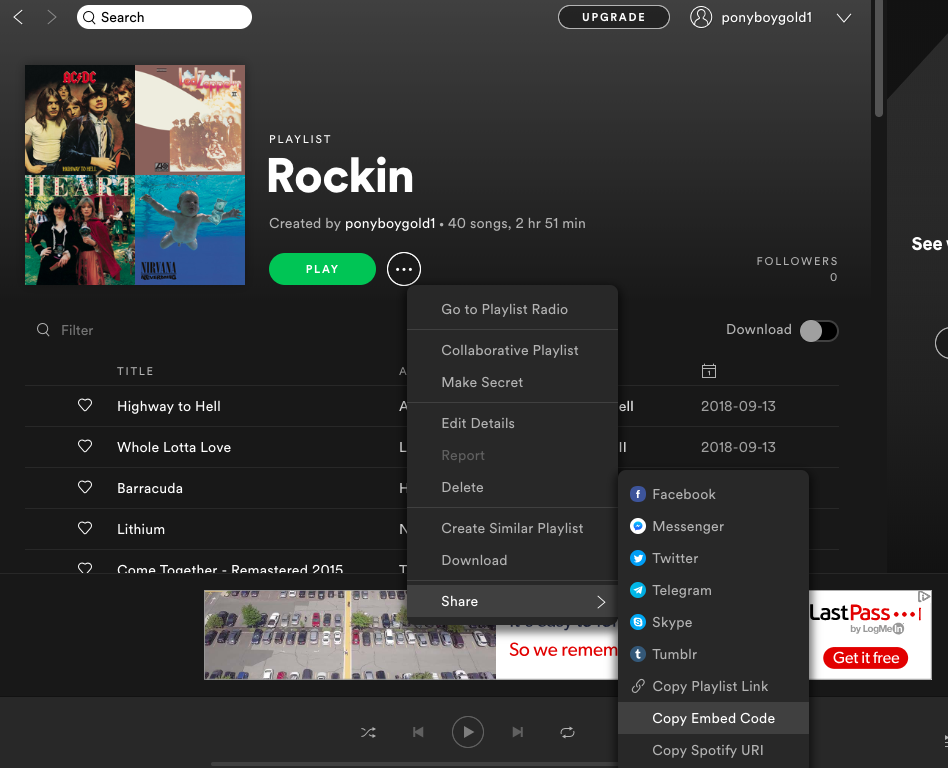Click the ad choices icon on LastPass ad
The height and width of the screenshot is (768, 948).
924,597
